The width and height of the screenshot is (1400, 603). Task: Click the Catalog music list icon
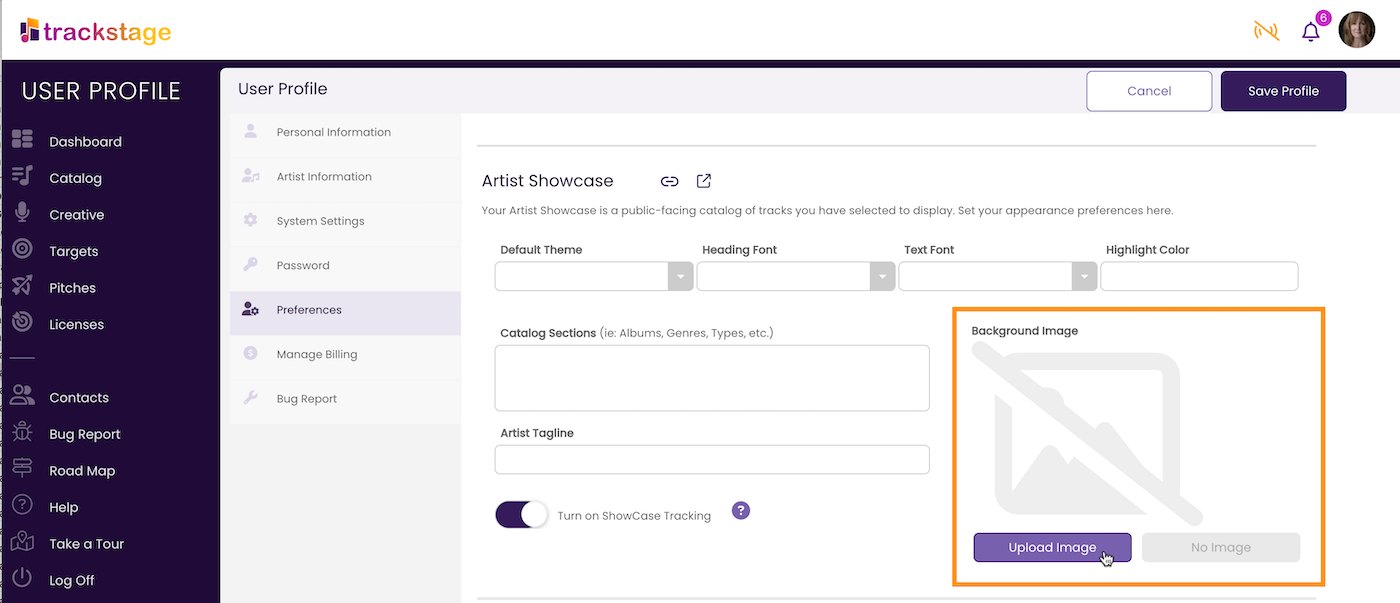coord(22,177)
